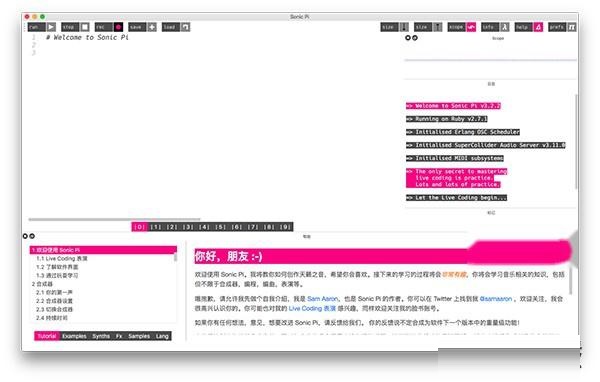This screenshot has height=382, width=600.
Task: Switch to buffer 5 tab
Action: [220, 227]
